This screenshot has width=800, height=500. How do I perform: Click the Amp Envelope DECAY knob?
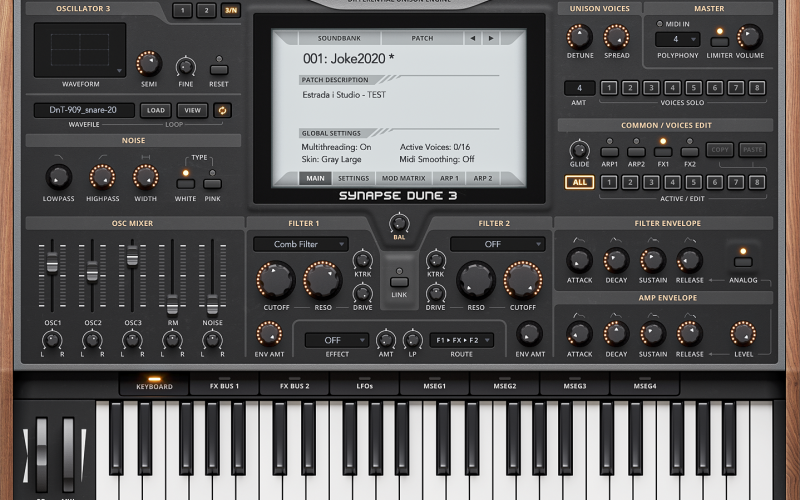click(616, 334)
